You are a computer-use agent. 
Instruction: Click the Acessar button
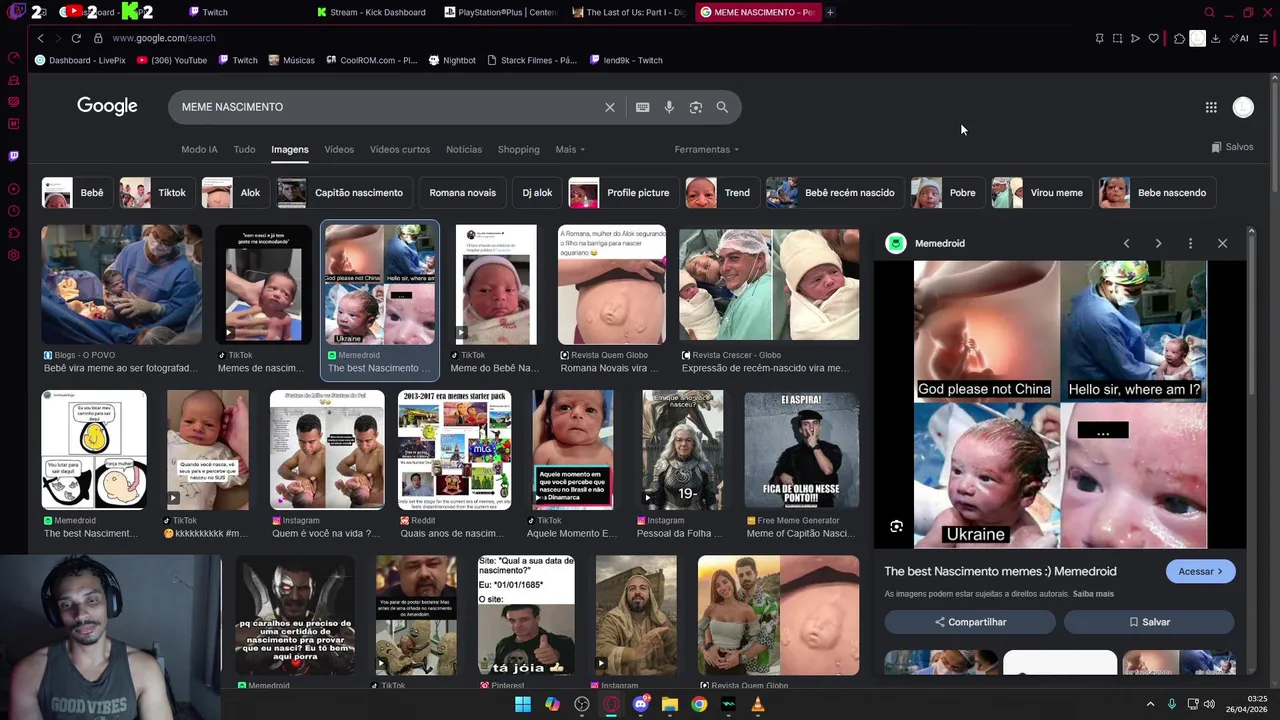click(x=1201, y=571)
